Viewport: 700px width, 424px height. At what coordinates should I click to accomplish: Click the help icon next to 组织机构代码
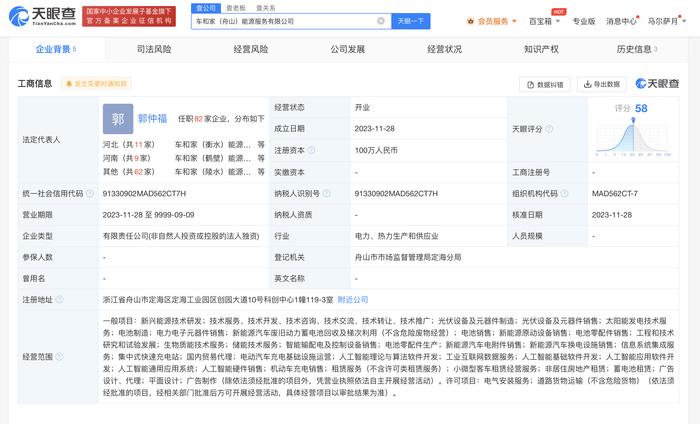tap(564, 193)
